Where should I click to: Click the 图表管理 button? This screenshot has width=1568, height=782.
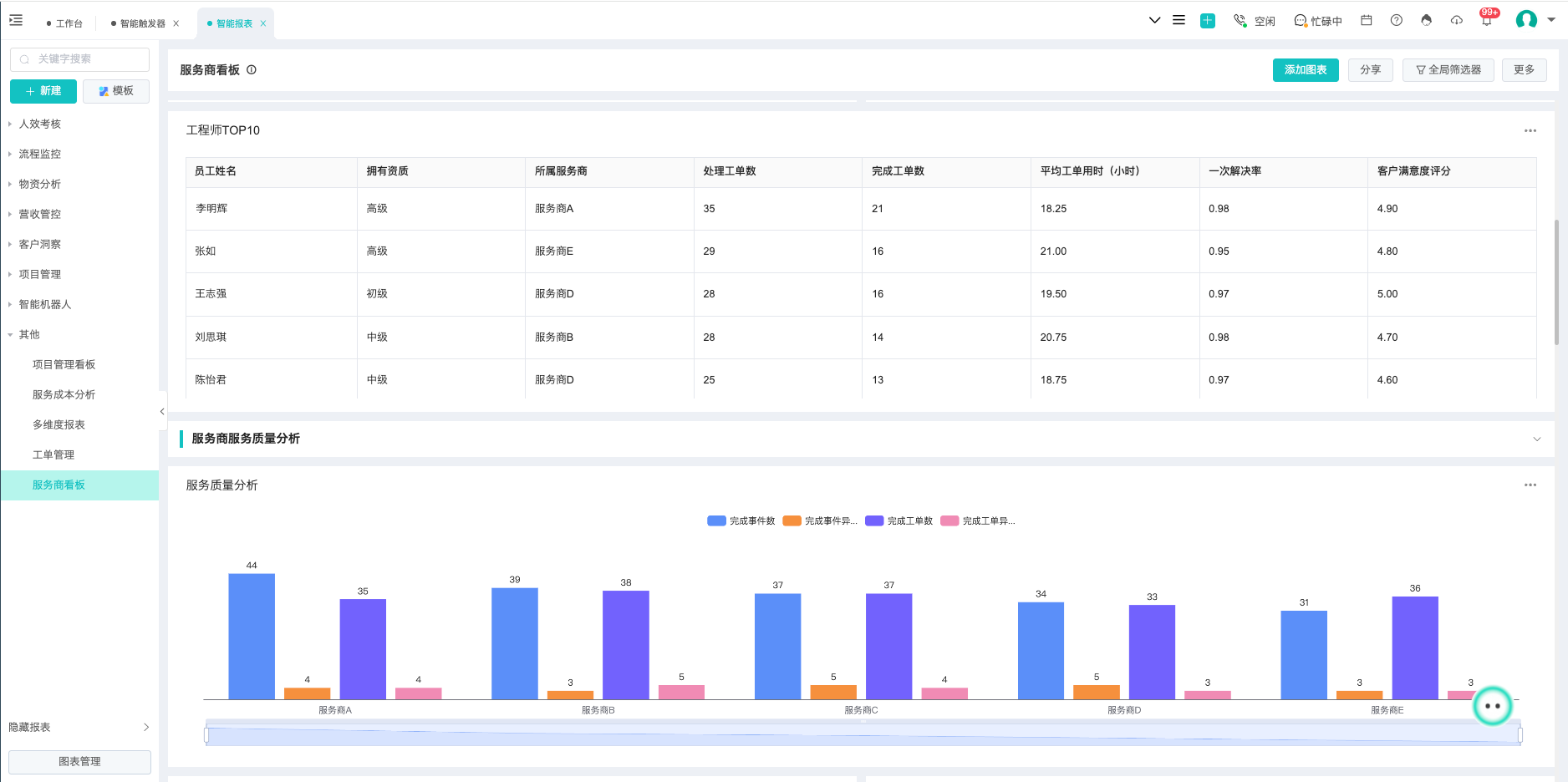click(79, 762)
